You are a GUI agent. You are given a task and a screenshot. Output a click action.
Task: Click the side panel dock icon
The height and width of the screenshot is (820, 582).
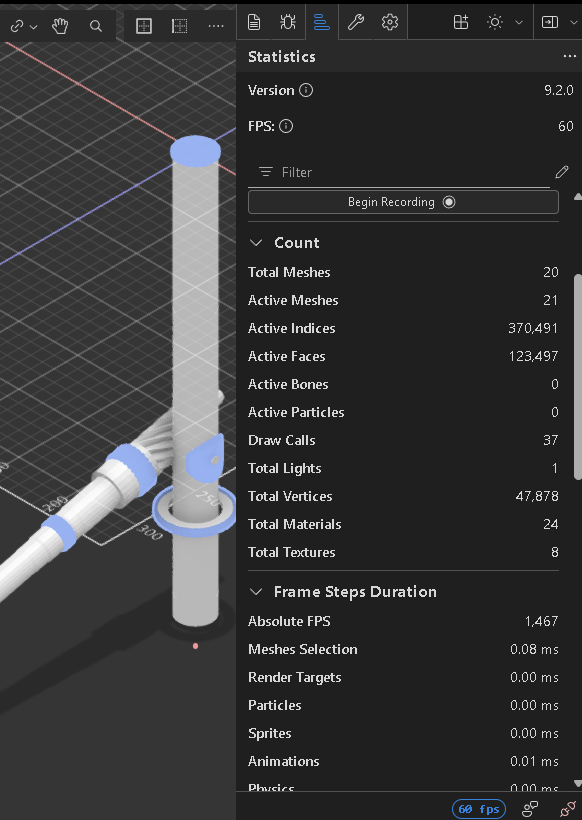pyautogui.click(x=550, y=22)
